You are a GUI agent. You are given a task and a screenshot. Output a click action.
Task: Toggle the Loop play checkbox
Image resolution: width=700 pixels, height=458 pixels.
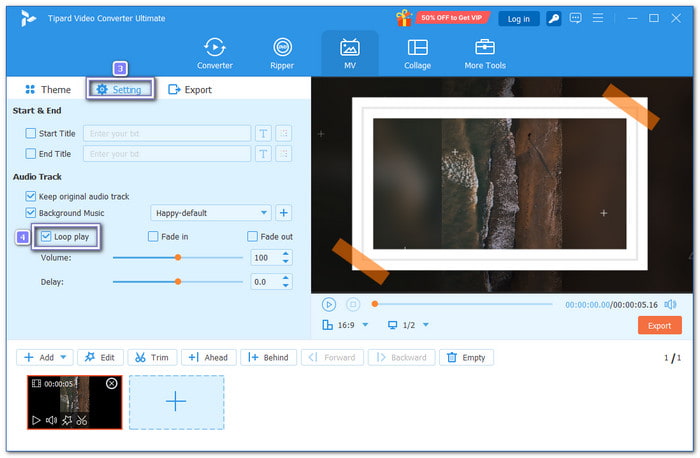(x=46, y=237)
